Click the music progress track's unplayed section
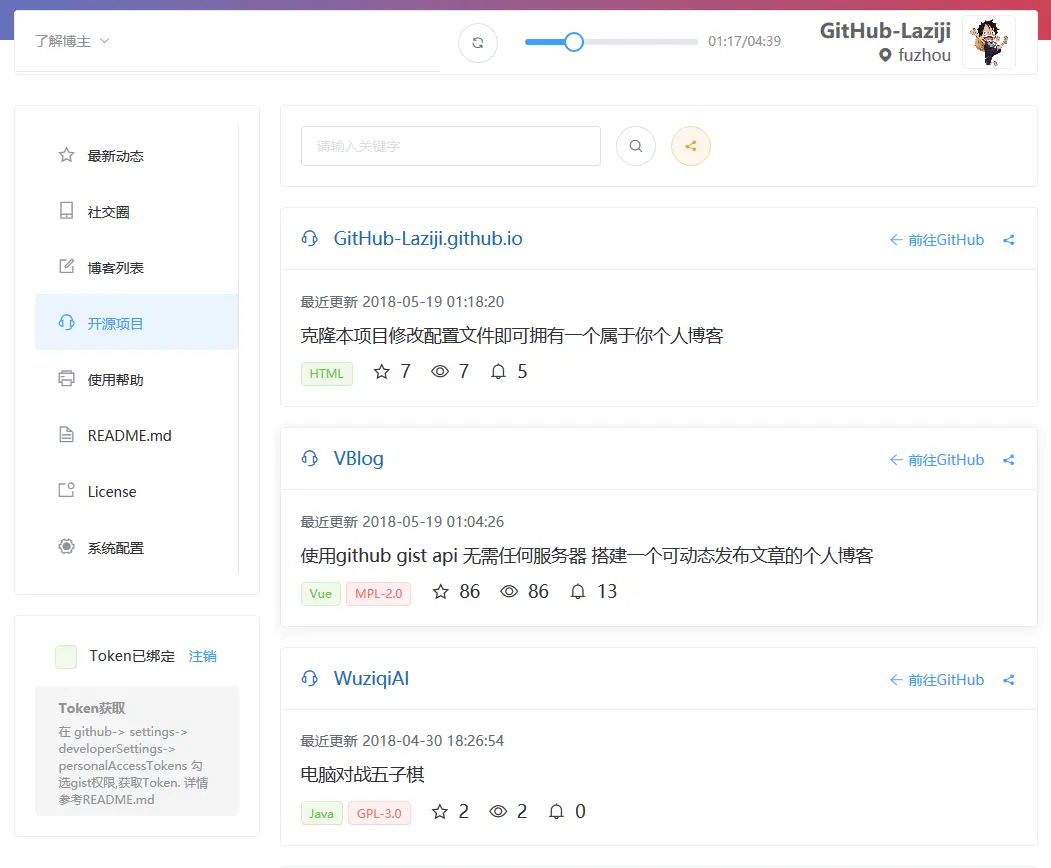1051x868 pixels. 640,42
